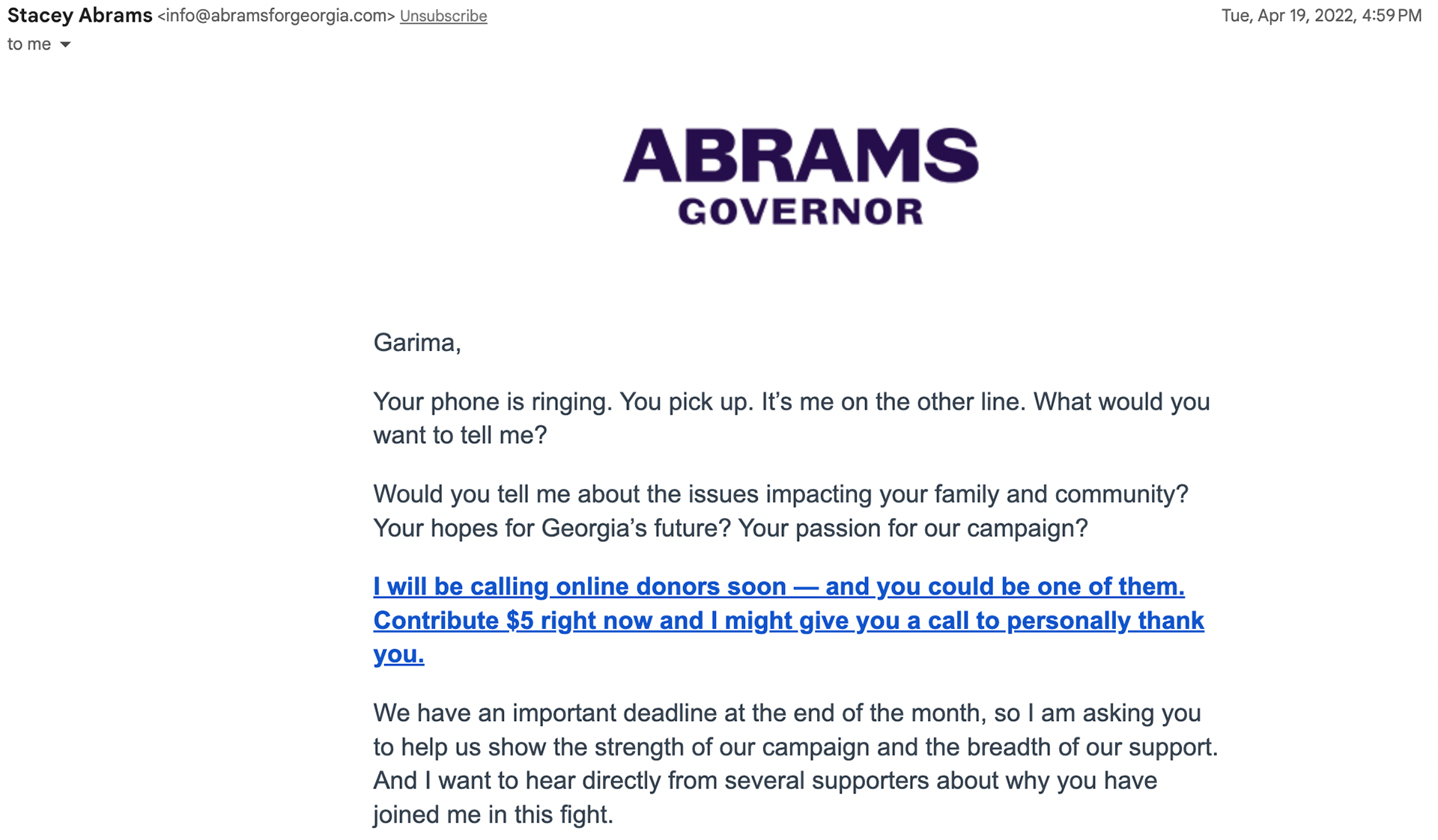Click the Unsubscribe link in header

(x=443, y=16)
